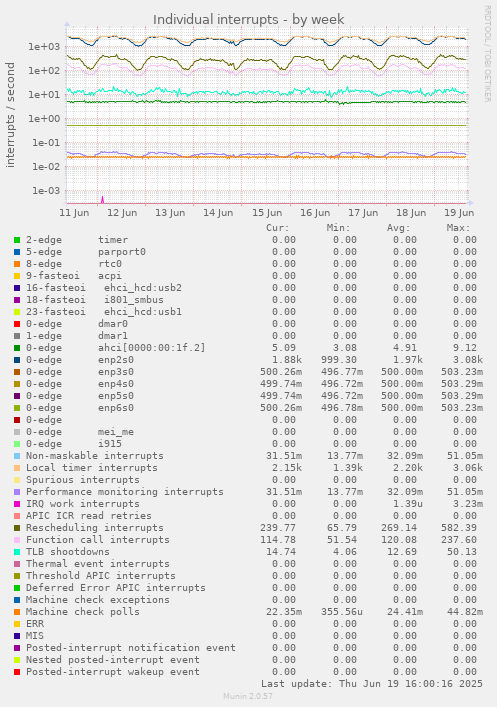The image size is (497, 707).
Task: Click the Avg column header
Action: (399, 228)
